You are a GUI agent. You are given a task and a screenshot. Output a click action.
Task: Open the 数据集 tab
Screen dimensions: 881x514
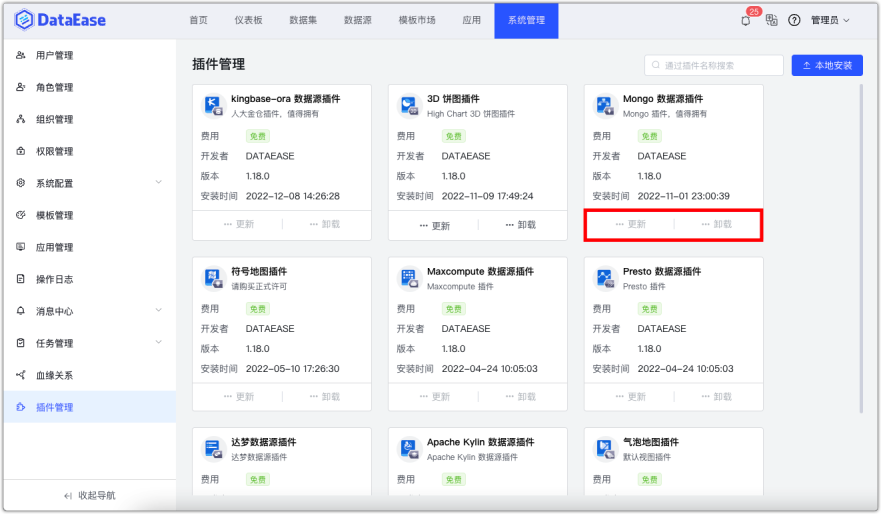tap(303, 20)
